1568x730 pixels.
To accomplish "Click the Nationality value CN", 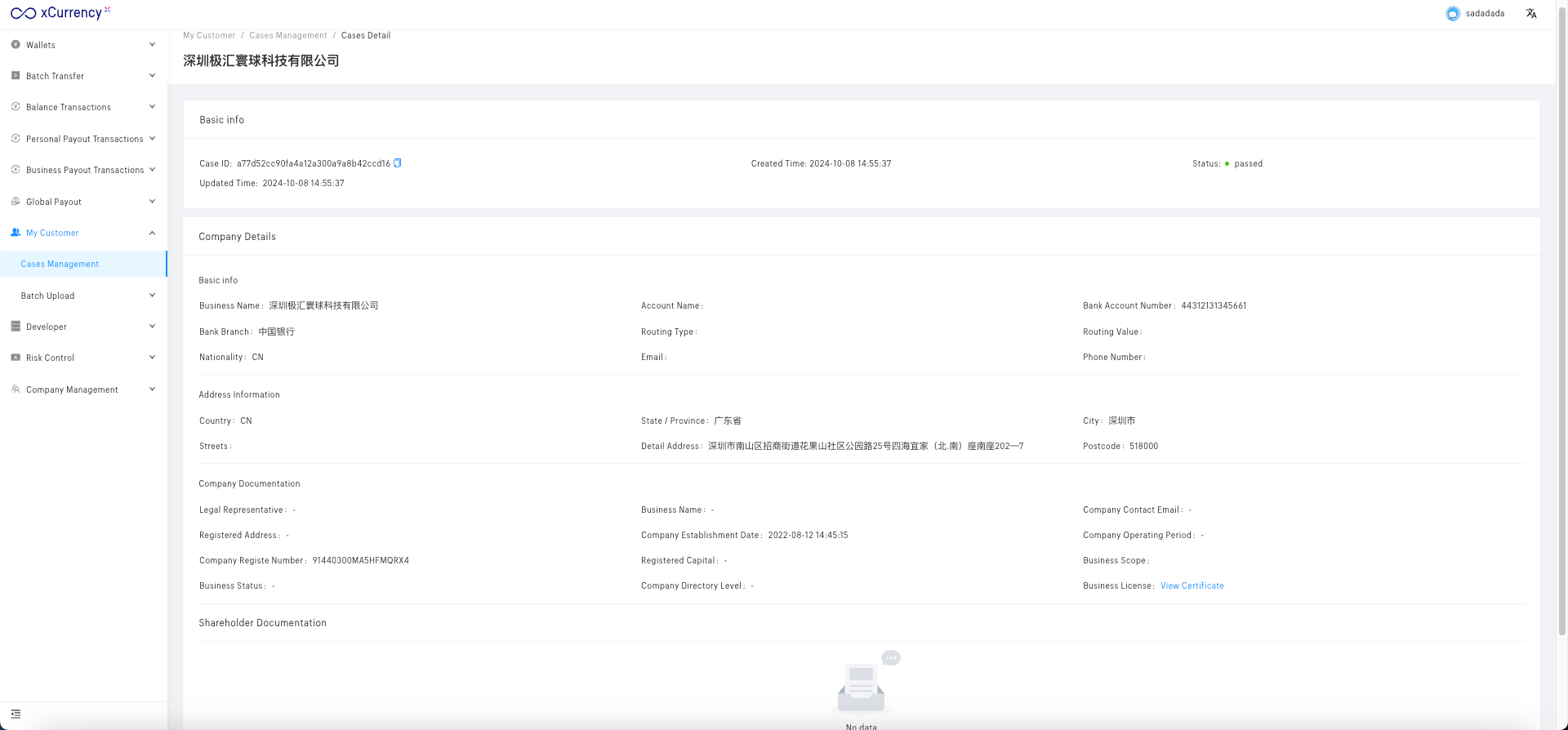I will (258, 358).
